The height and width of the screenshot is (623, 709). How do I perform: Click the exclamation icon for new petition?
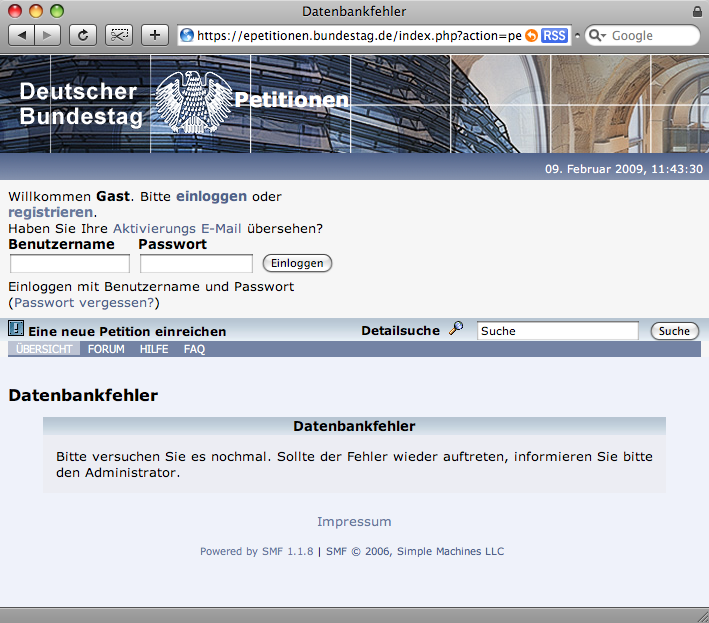pyautogui.click(x=16, y=328)
